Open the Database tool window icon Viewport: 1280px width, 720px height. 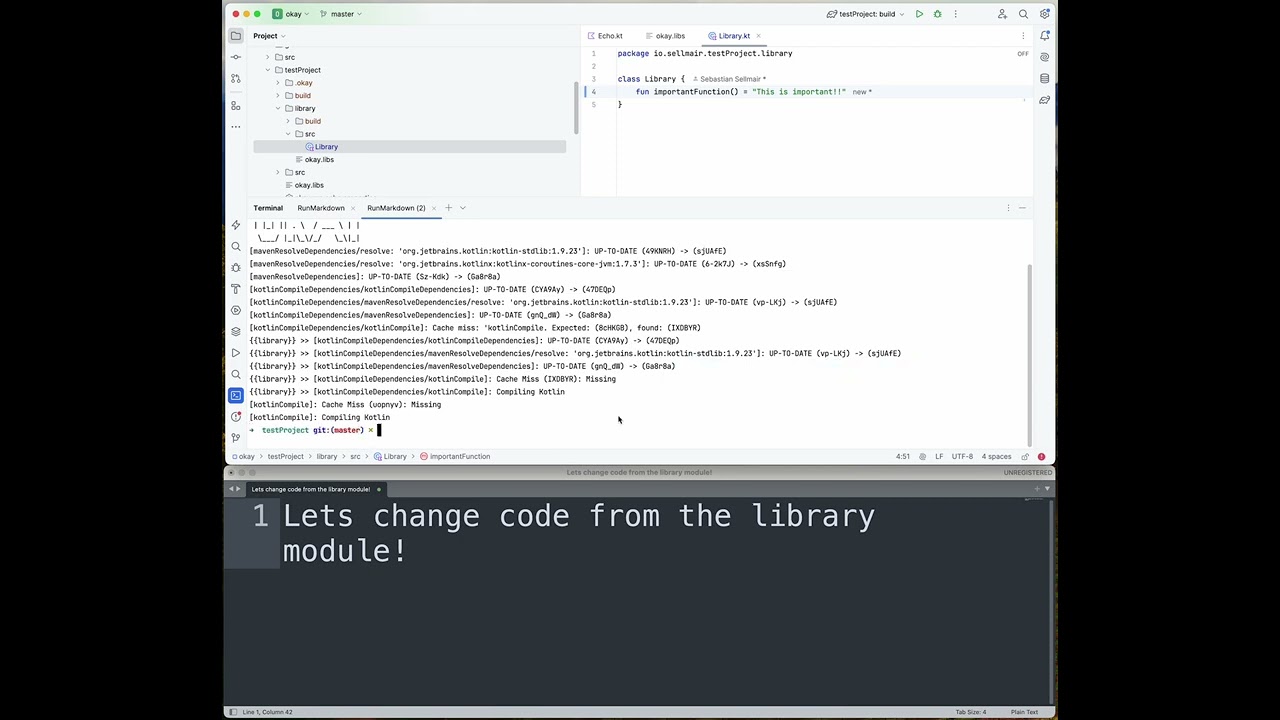pos(1044,78)
